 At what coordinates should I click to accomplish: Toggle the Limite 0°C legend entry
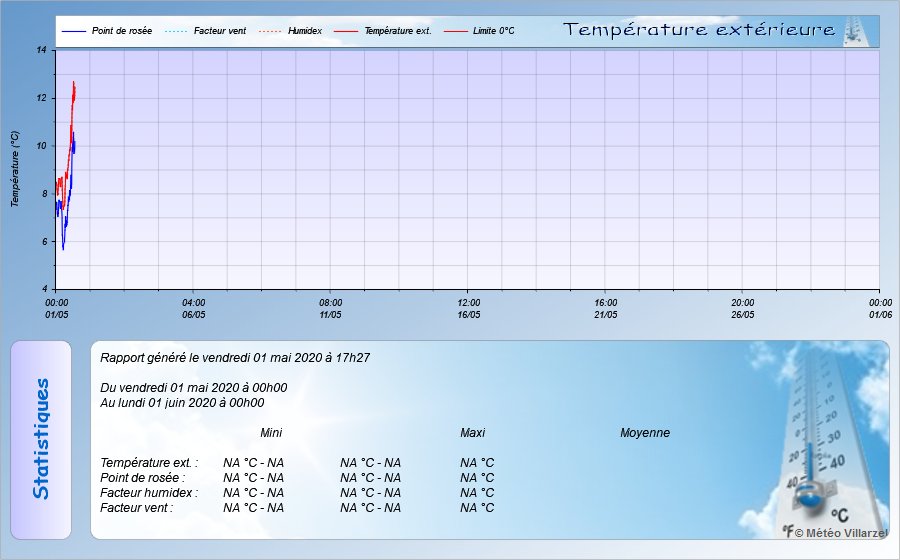tap(493, 32)
